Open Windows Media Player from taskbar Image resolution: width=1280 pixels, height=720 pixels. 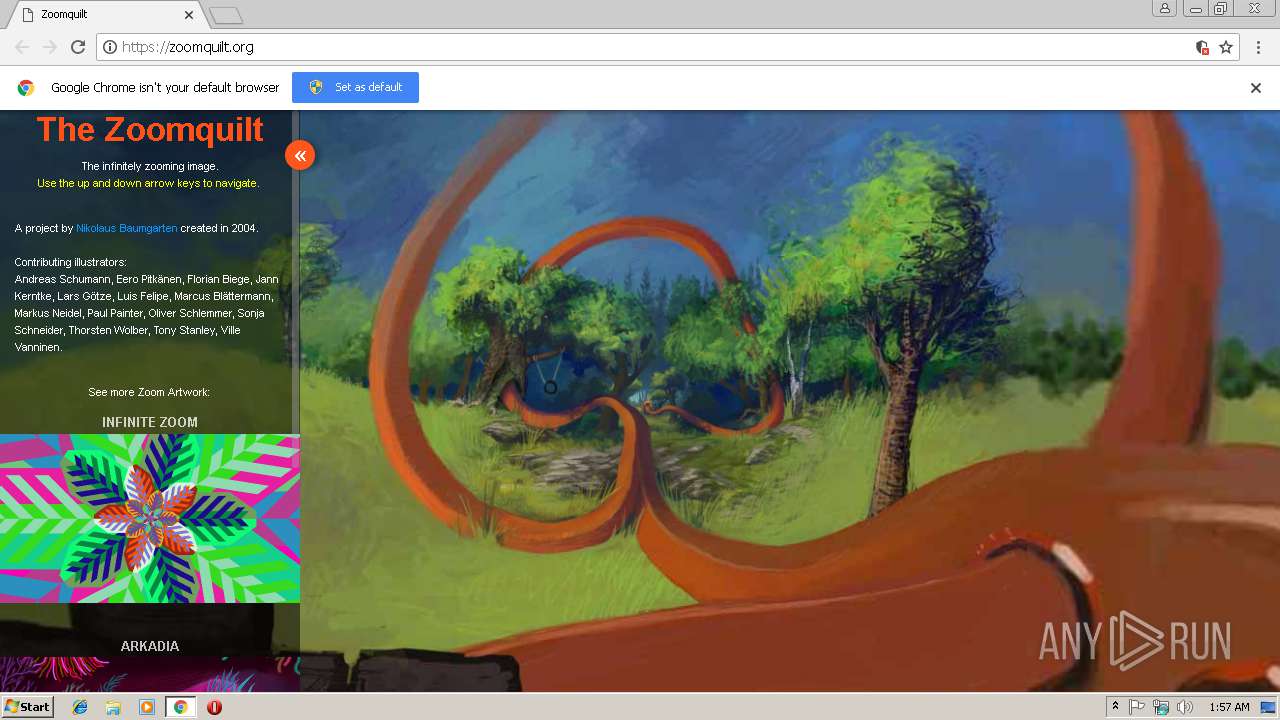click(147, 707)
